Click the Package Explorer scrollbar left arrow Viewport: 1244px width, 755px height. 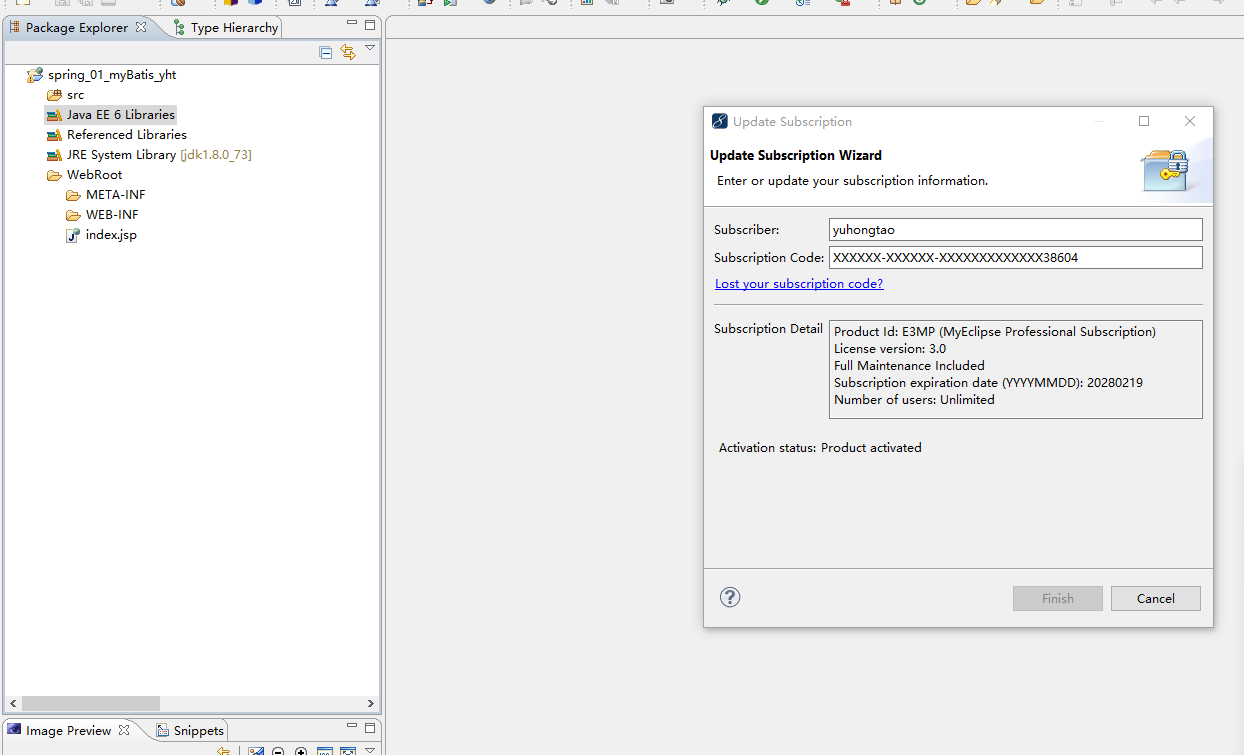pos(11,703)
